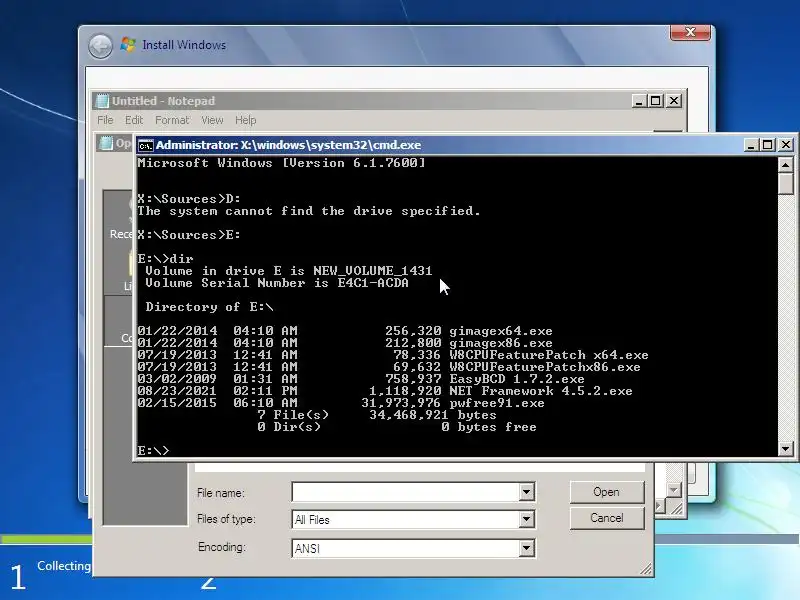Viewport: 800px width, 600px height.
Task: Click W8CPUFeaturePatchx86.exe text
Action: (x=545, y=367)
